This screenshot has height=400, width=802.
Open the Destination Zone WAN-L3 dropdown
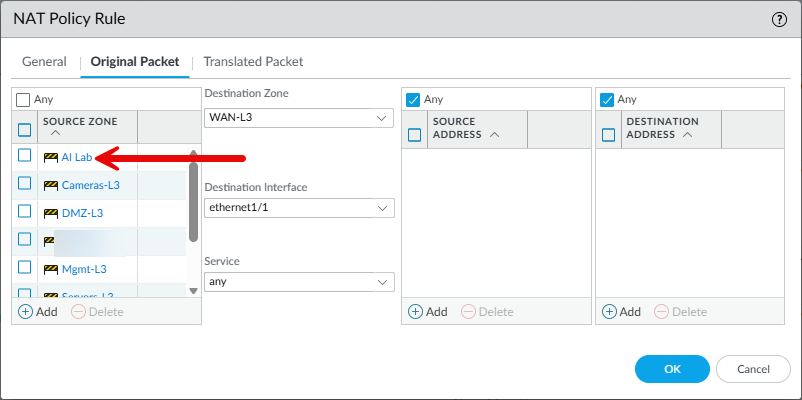(x=299, y=118)
